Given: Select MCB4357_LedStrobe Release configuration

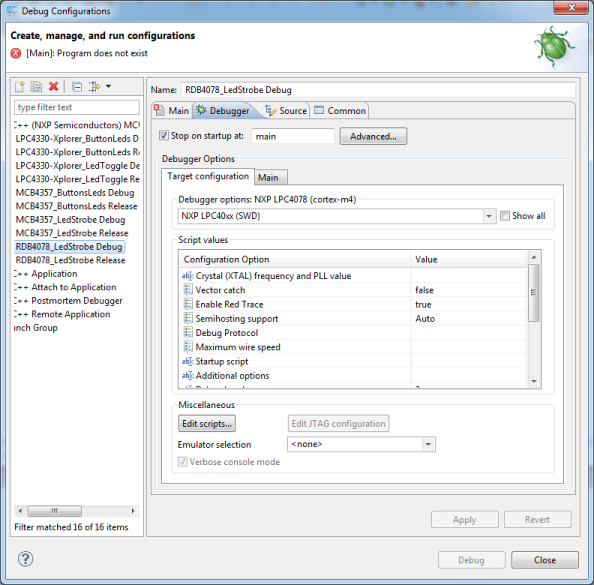Looking at the screenshot, I should pos(72,233).
